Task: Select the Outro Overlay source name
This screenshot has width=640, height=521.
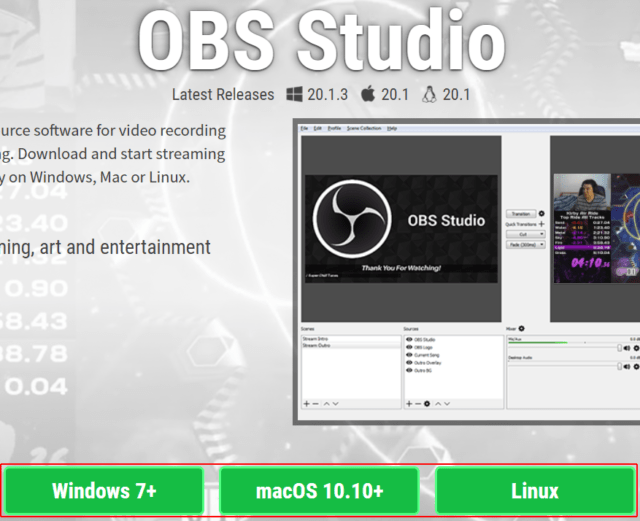Action: [x=427, y=363]
